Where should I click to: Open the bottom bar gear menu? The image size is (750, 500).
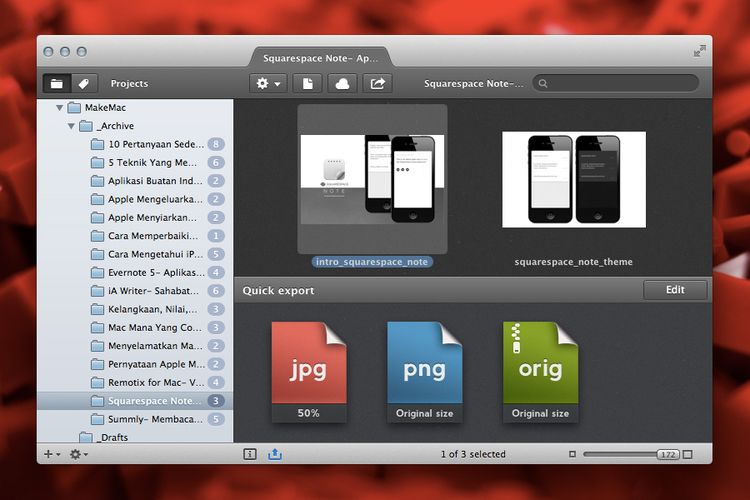click(x=78, y=454)
